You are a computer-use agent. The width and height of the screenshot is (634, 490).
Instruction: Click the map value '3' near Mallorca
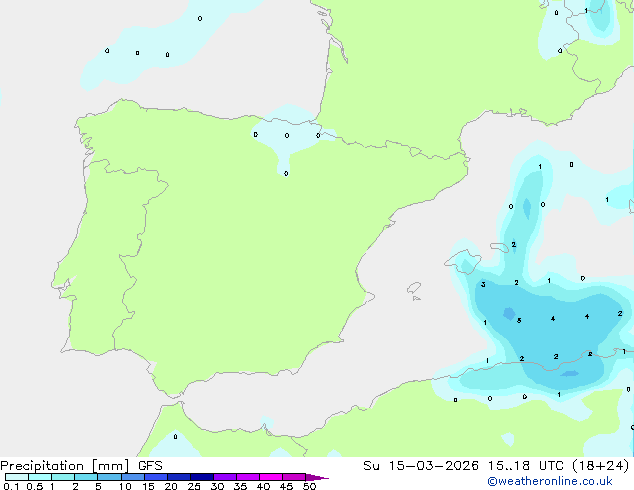[x=483, y=285]
